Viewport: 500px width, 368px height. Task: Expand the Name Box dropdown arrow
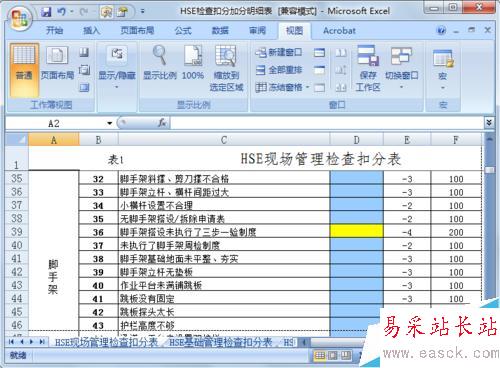[x=109, y=123]
